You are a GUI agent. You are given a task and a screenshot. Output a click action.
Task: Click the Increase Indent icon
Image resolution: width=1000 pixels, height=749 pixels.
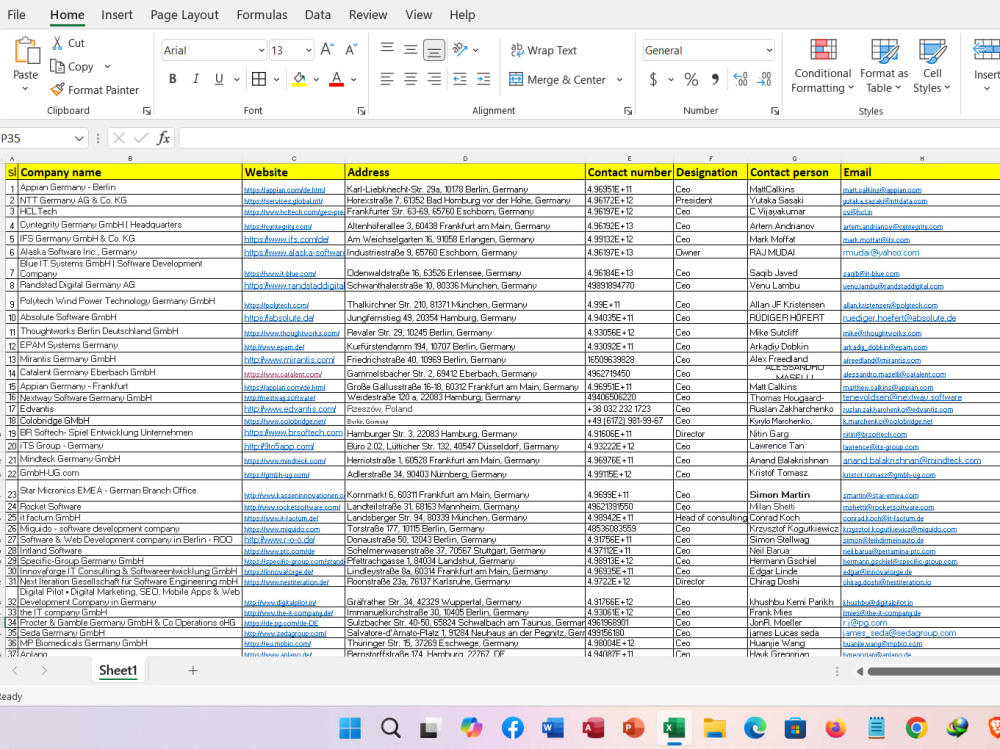click(x=483, y=79)
